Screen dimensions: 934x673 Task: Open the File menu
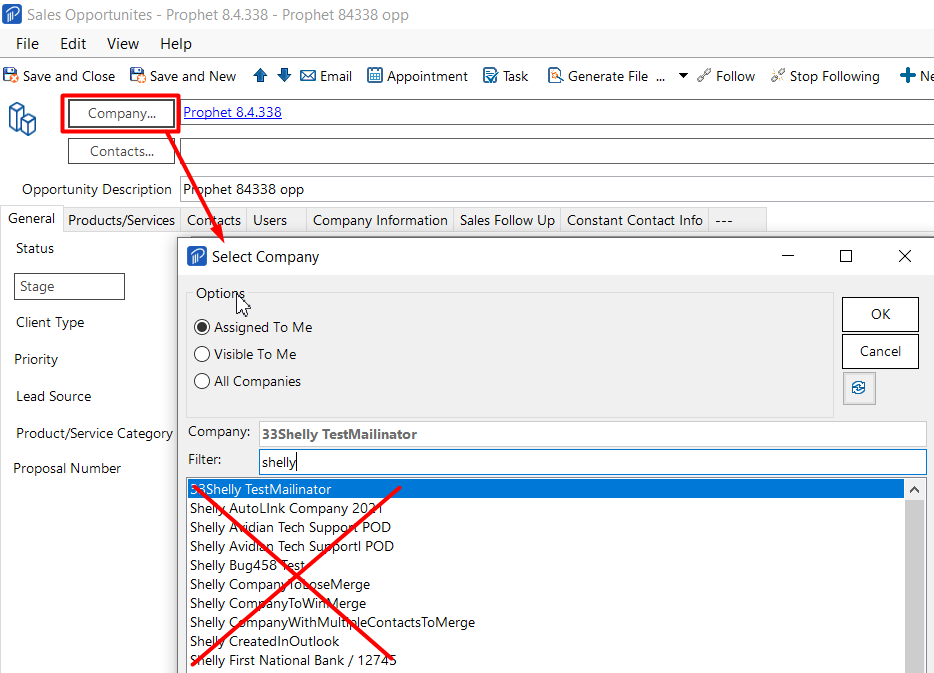pyautogui.click(x=27, y=43)
